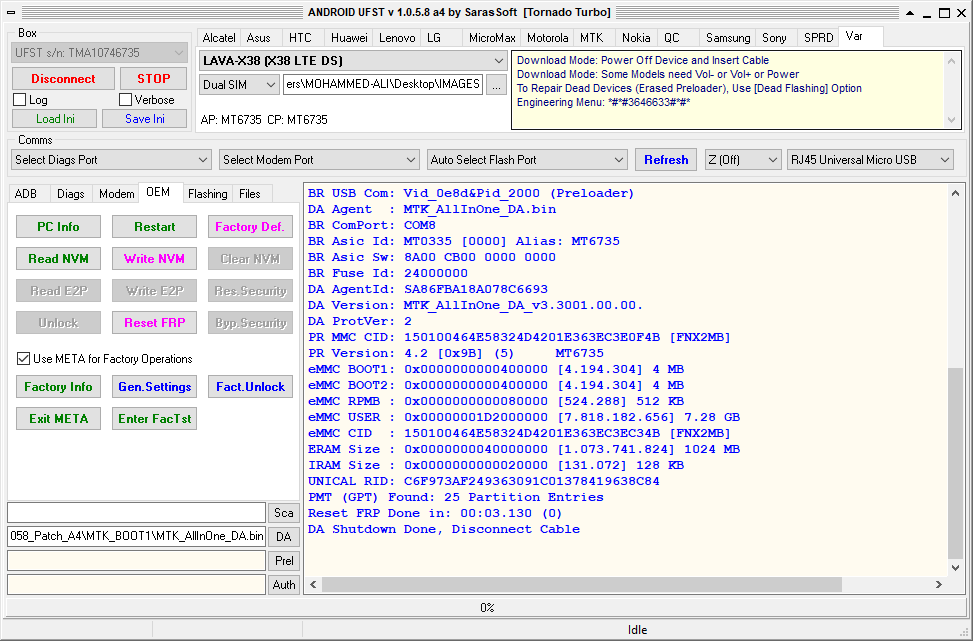Open the Modem tab
Viewport: 973px width, 641px height.
tap(116, 194)
